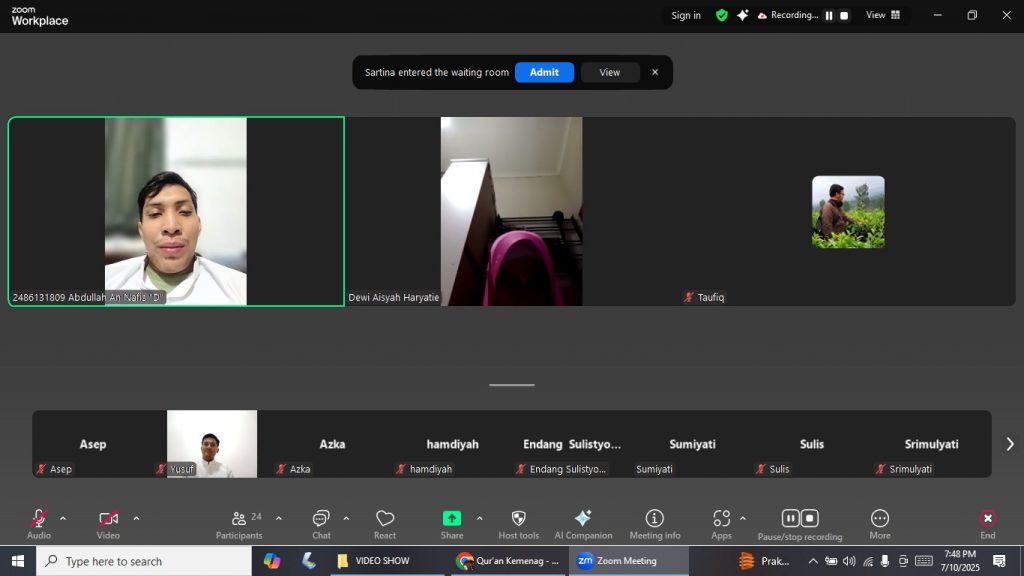Screen dimensions: 1024x576
Task: Expand video options arrow beside Video
Action: coord(136,518)
